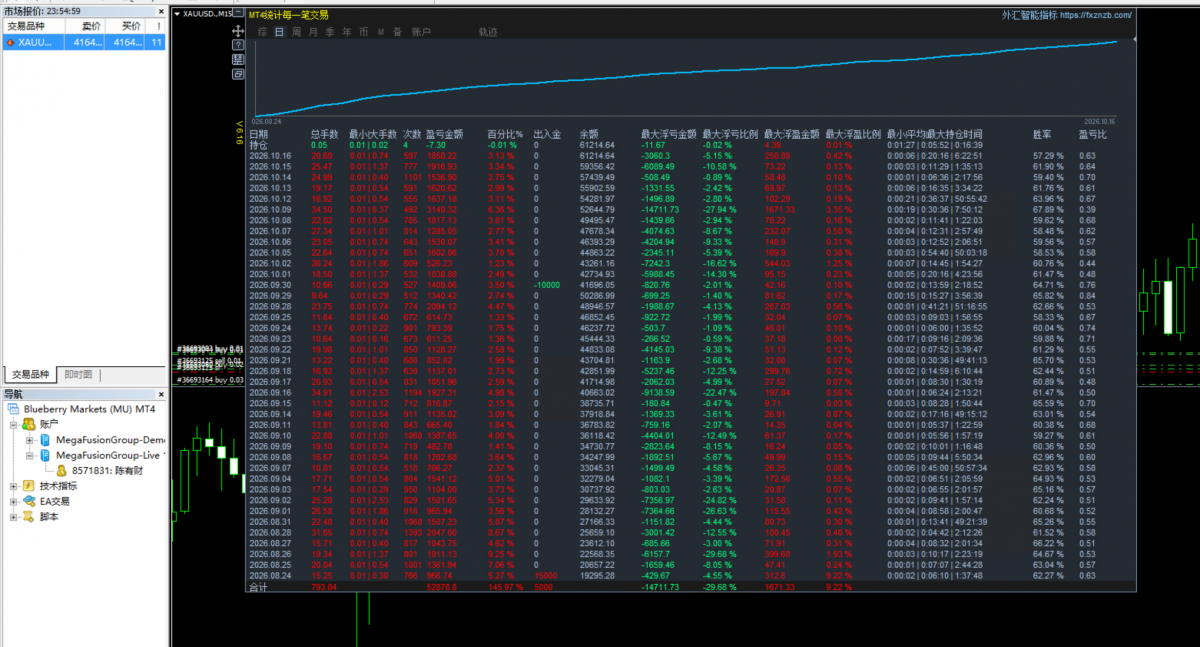This screenshot has height=647, width=1200.
Task: Switch to the 即时图 tab
Action: 78,374
